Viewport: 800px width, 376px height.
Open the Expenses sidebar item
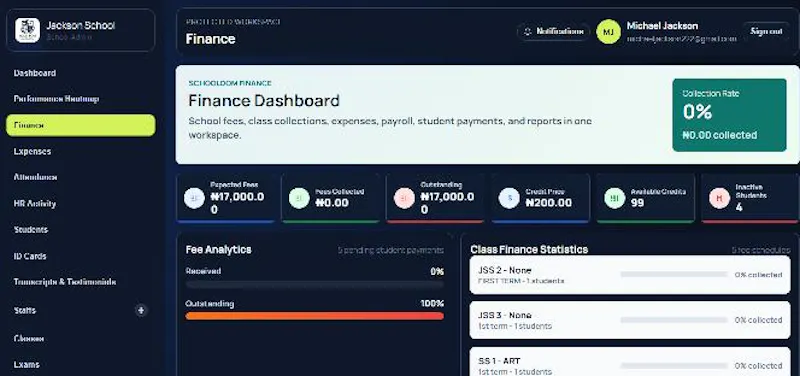click(x=81, y=152)
